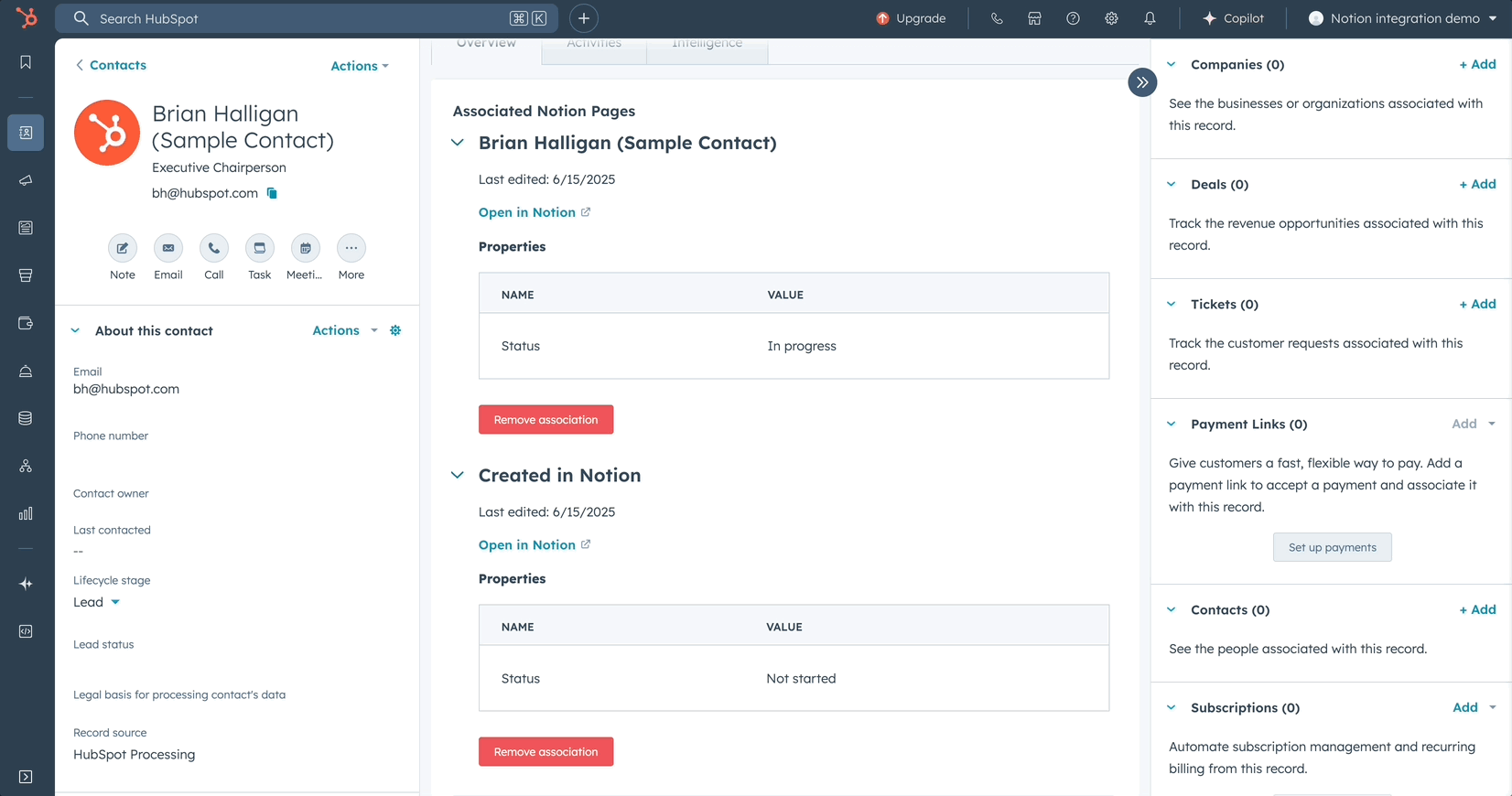Open the Settings gear in top bar

[x=1111, y=18]
